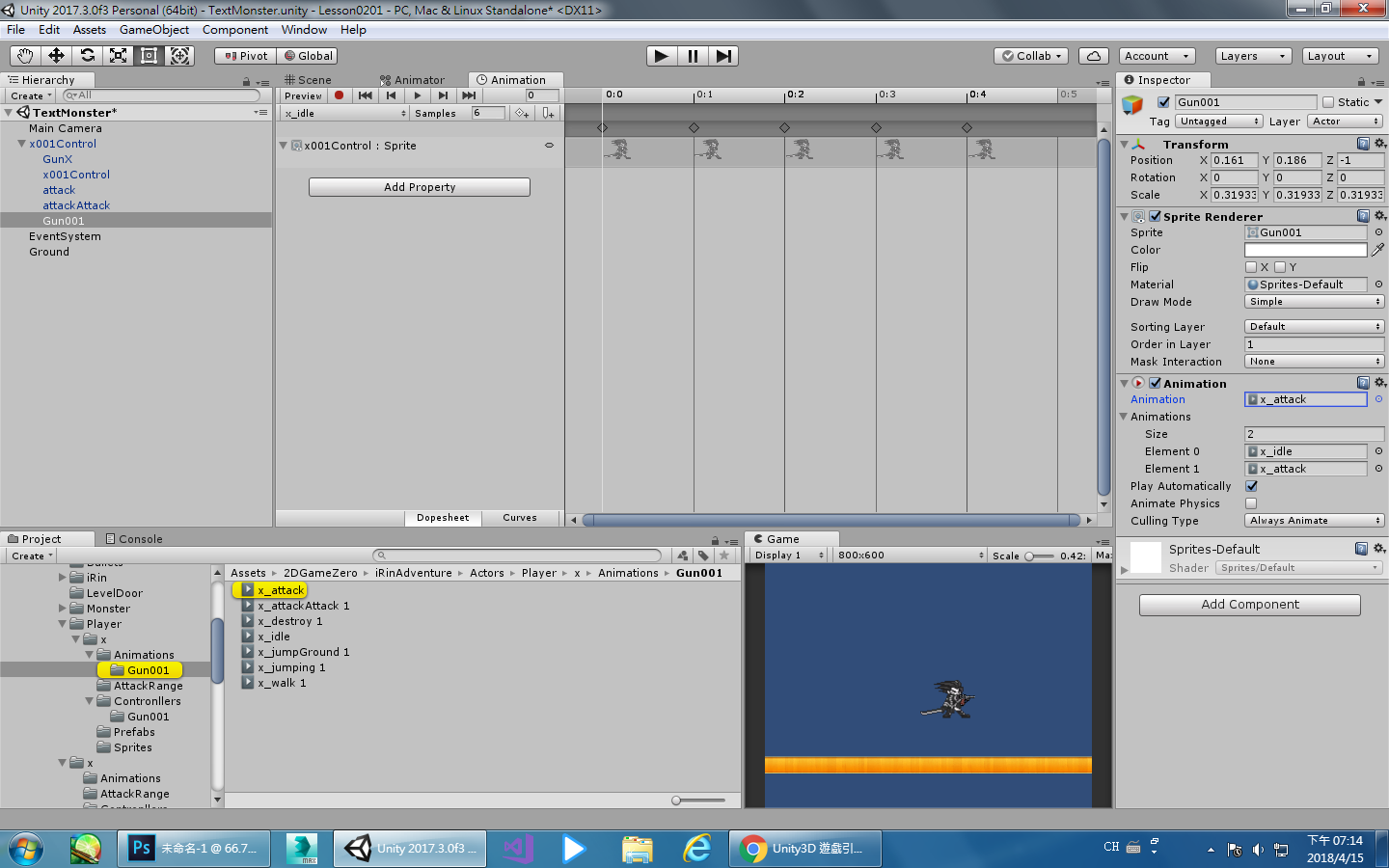The image size is (1389, 868).
Task: Add a keyframe in the Animation window
Action: coord(521,114)
